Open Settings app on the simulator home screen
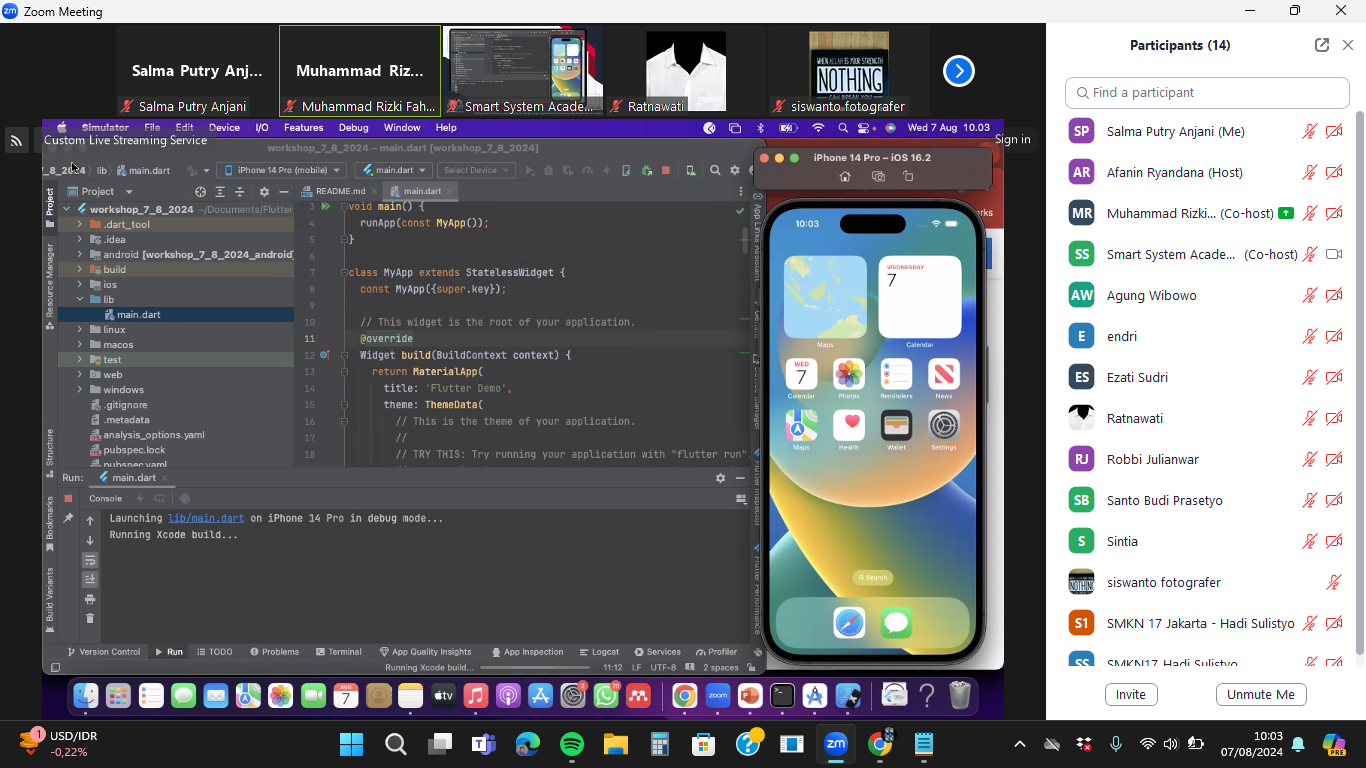Screen dimensions: 1366x768 [x=944, y=425]
